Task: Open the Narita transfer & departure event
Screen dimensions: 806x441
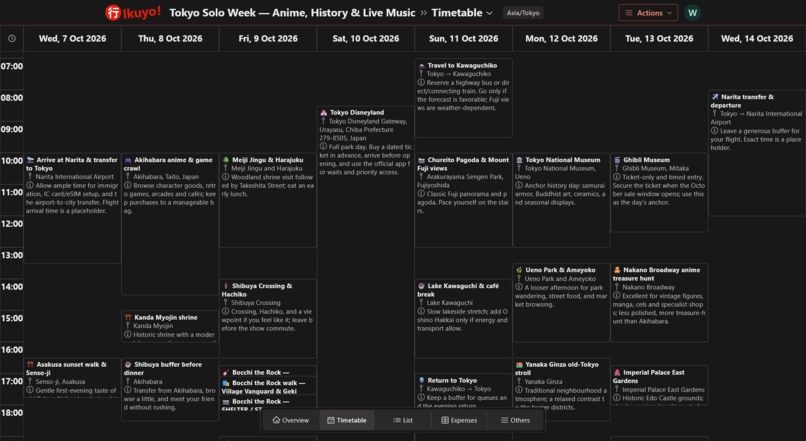Action: 757,153
